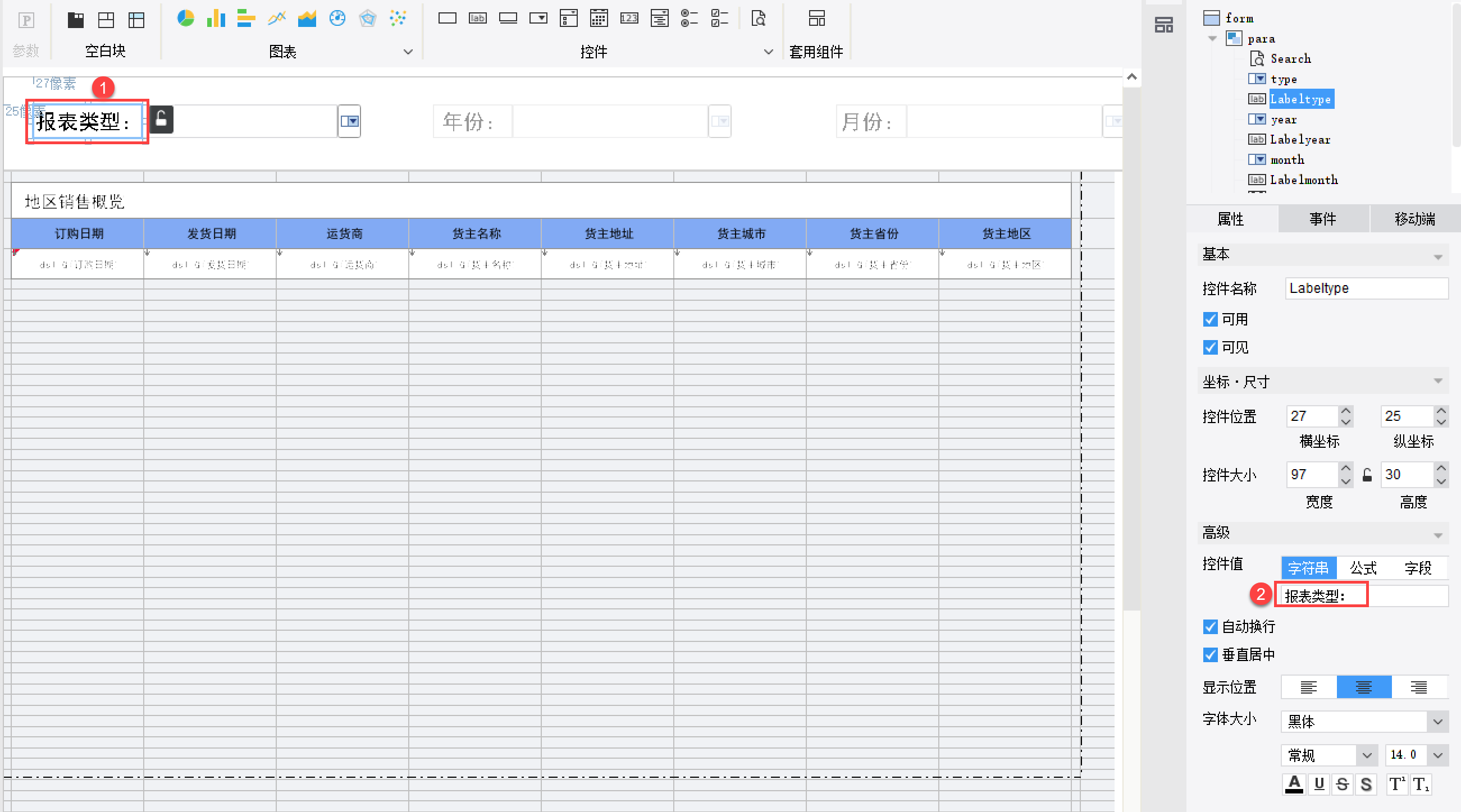Open the 黑体 font family dropdown
Viewport: 1461px width, 812px height.
coord(1437,722)
